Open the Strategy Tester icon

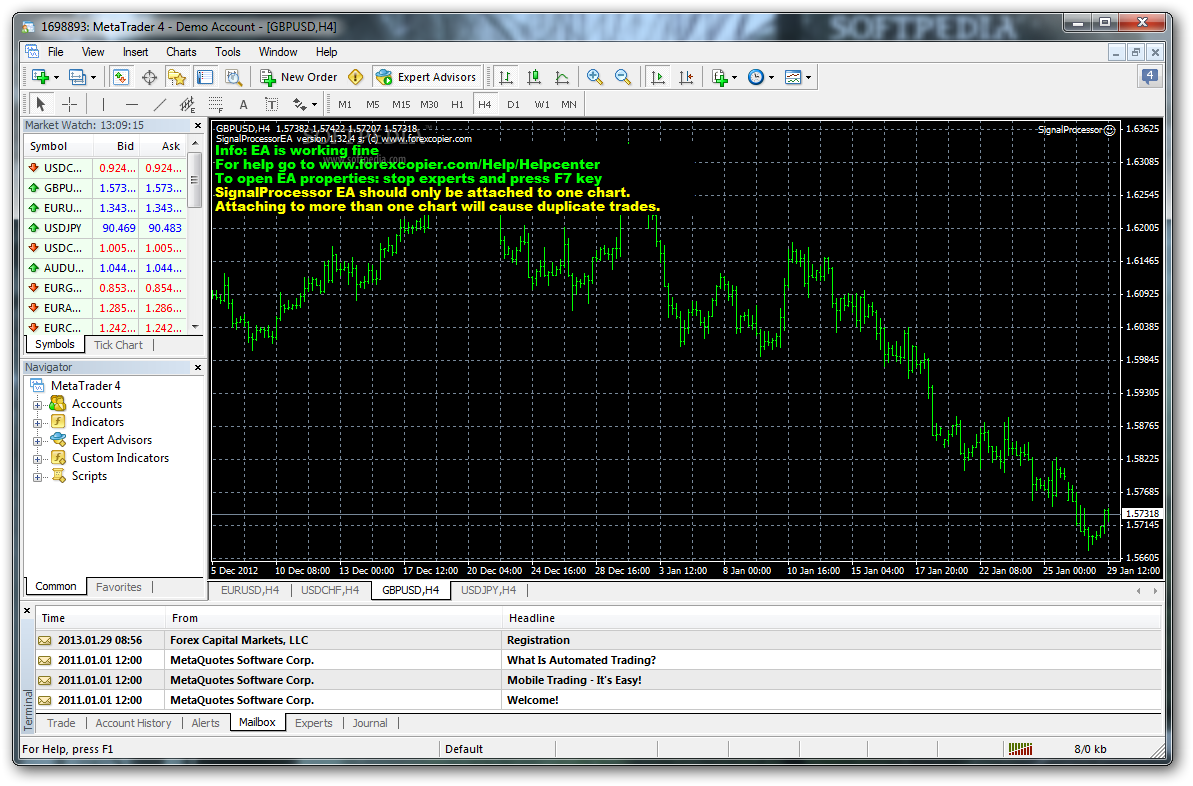[234, 77]
